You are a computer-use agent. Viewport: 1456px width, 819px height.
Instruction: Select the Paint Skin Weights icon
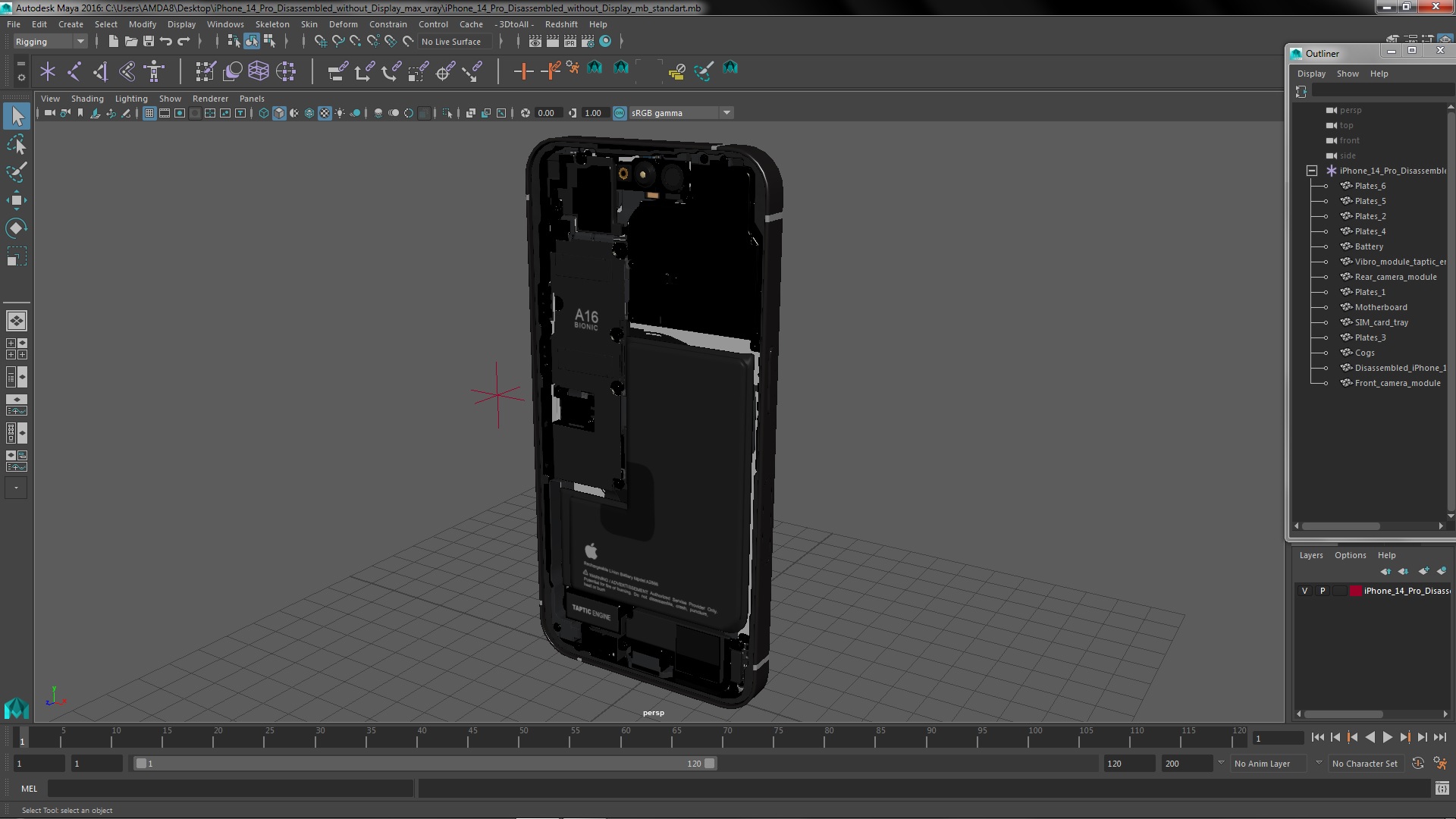pyautogui.click(x=206, y=71)
